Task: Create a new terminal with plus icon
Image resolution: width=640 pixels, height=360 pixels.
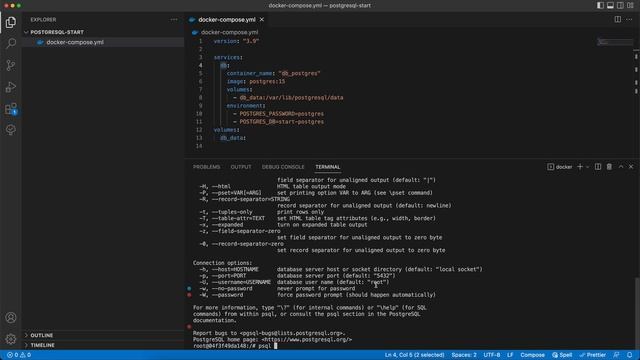Action: [x=580, y=167]
